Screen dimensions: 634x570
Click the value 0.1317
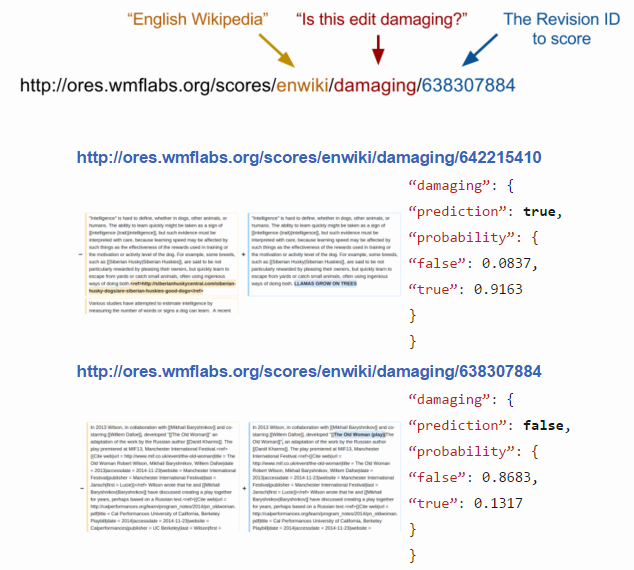(498, 503)
